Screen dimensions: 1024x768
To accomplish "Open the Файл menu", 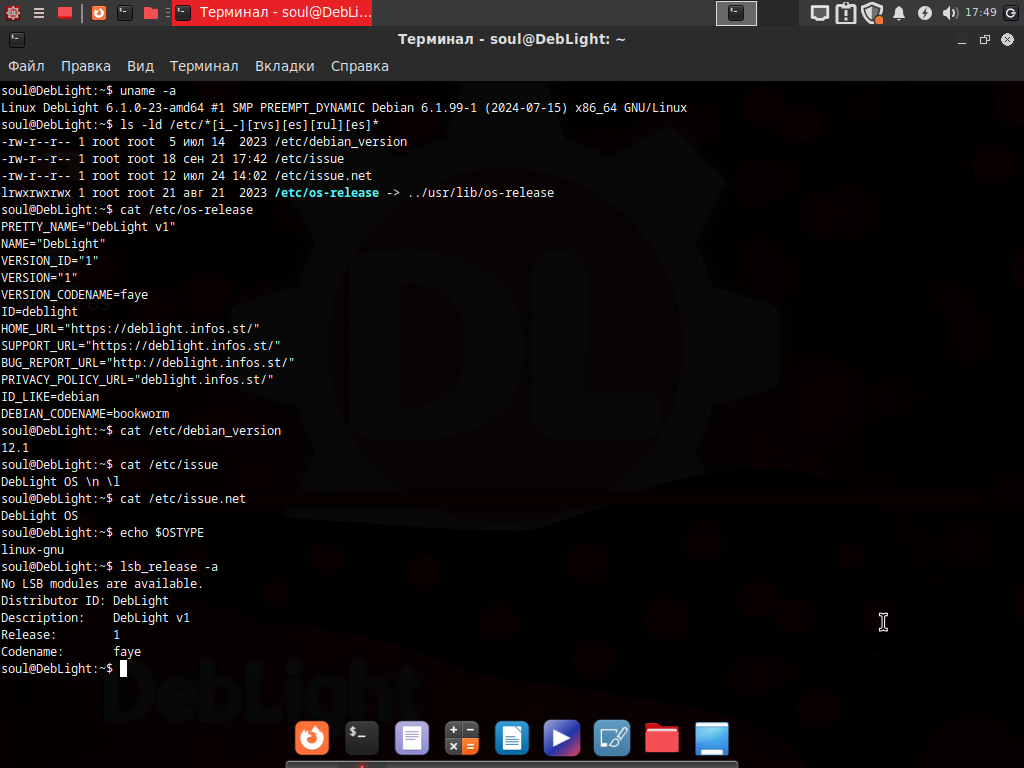I will [x=26, y=66].
